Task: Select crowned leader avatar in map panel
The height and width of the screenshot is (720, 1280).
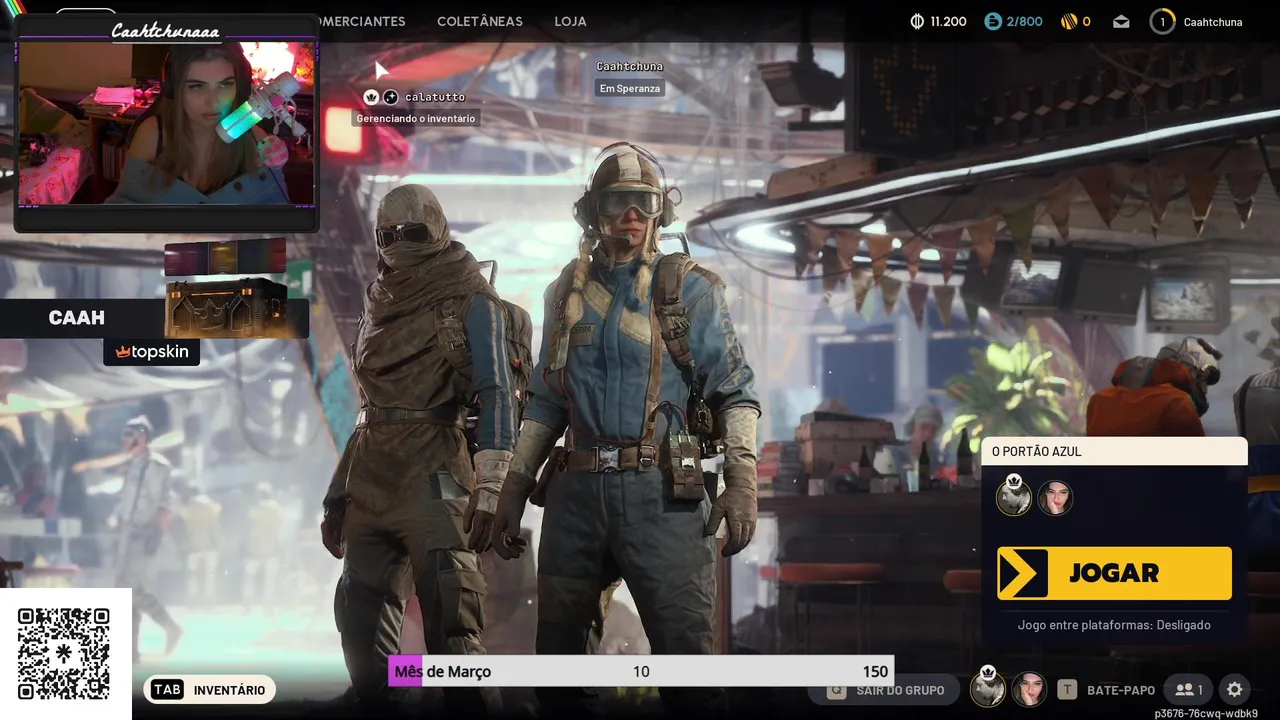Action: [x=1014, y=496]
